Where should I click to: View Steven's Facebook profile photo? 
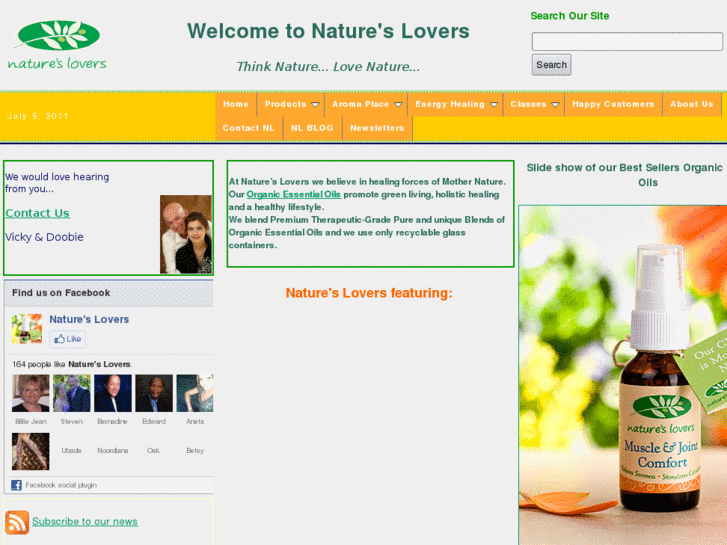coord(72,393)
